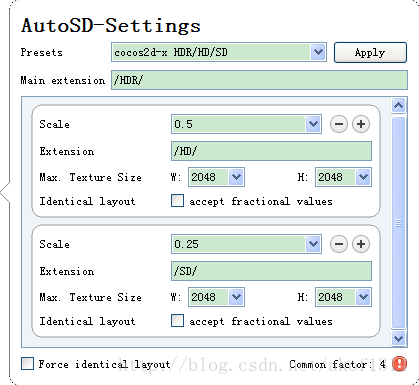Click the scrollbar up arrow icon
Screen dimensions: 419x385
[399, 106]
